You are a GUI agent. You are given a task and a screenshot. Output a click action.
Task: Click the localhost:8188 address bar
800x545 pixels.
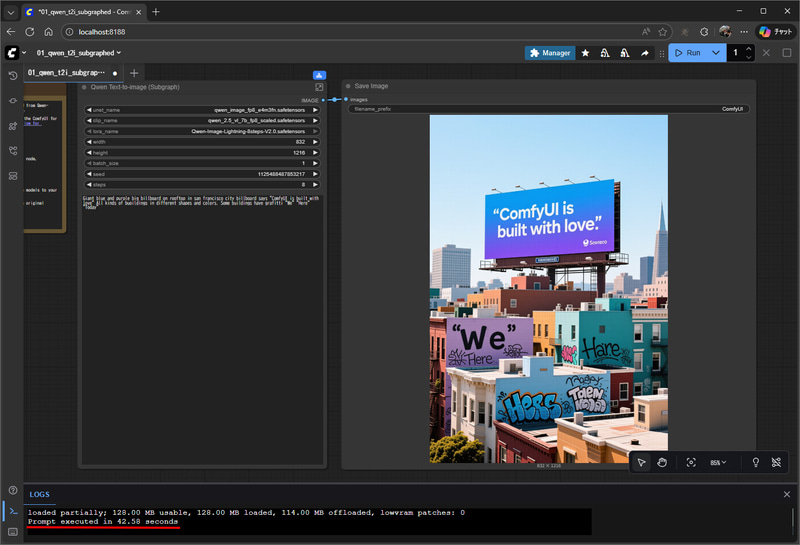(352, 32)
